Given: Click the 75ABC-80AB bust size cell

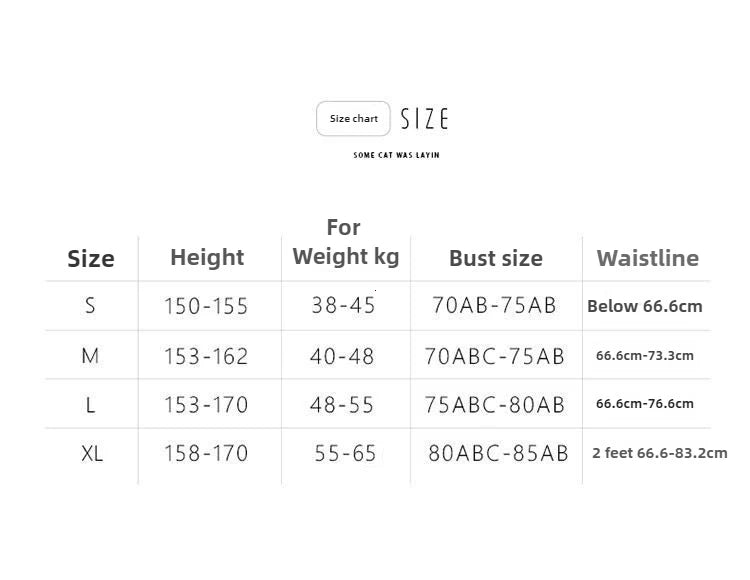Looking at the screenshot, I should (494, 404).
